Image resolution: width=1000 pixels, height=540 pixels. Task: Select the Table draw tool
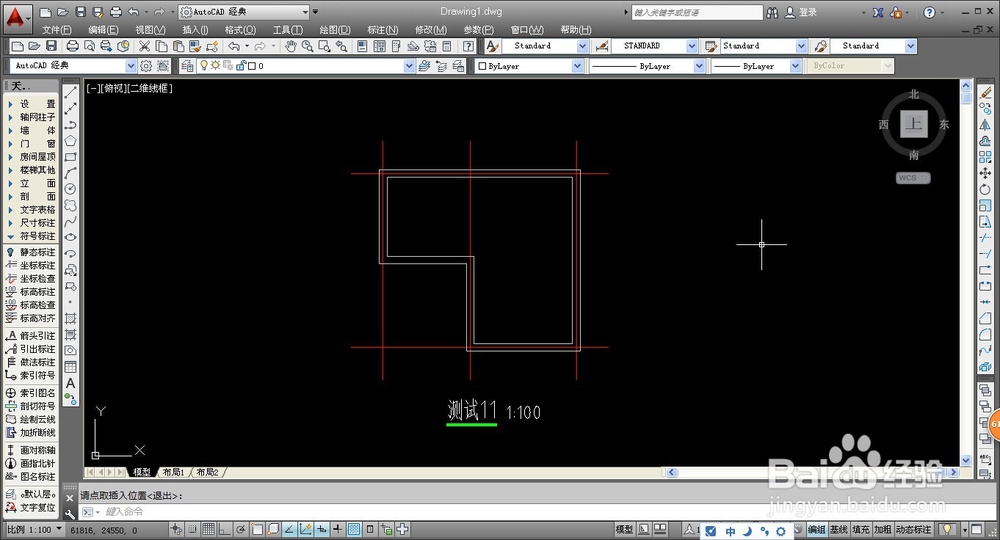pyautogui.click(x=71, y=367)
